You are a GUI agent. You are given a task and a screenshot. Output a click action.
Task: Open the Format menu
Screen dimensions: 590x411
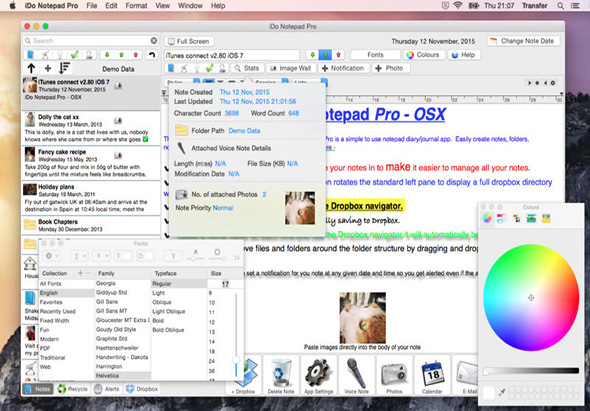click(x=136, y=6)
